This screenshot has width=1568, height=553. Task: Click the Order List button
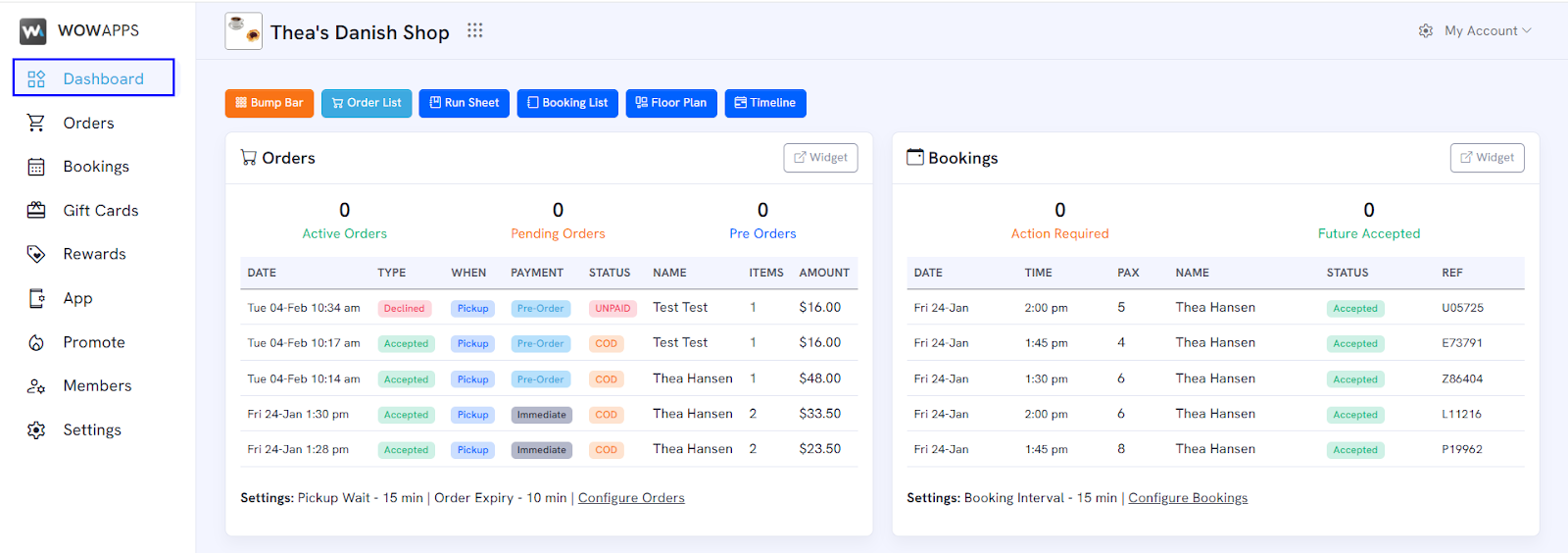pos(367,103)
